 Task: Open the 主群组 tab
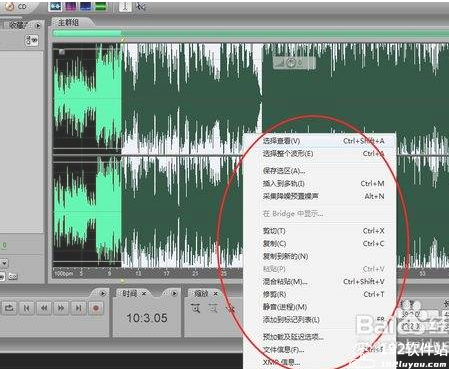[x=69, y=22]
